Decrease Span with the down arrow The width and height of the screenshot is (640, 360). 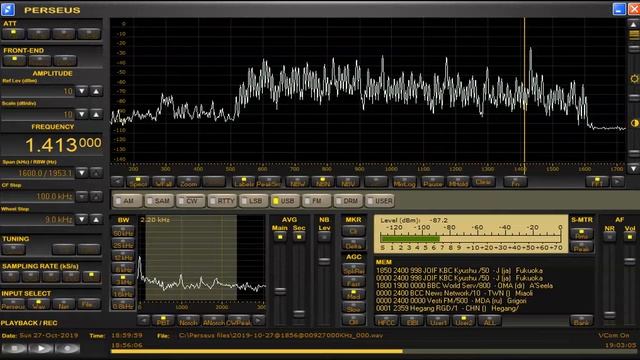82,173
